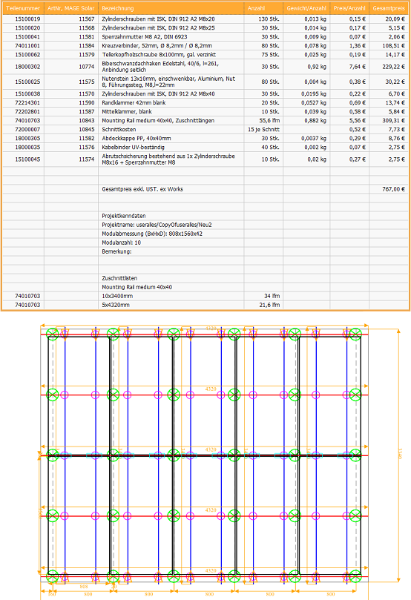Viewport: 411px width, 600px height.
Task: Select the 229,22 € total price cell
Action: [x=389, y=67]
